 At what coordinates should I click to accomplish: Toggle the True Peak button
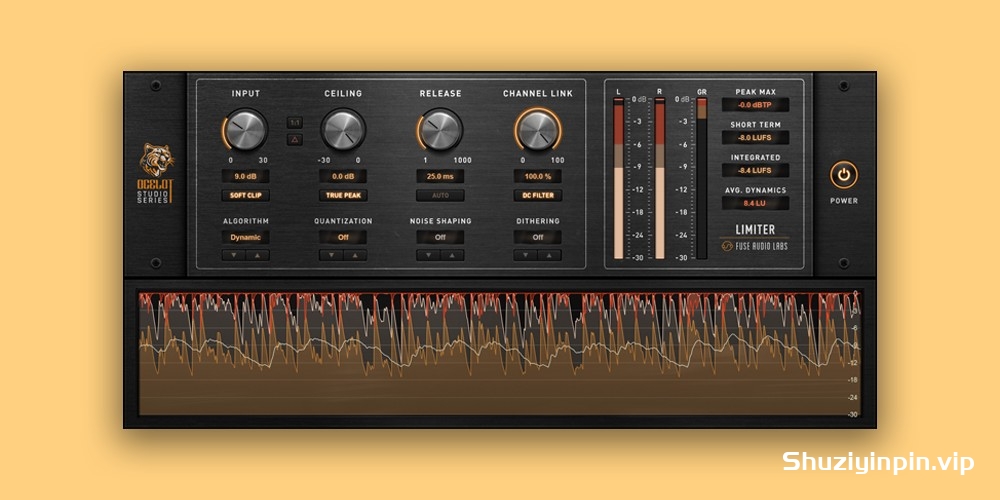[343, 196]
